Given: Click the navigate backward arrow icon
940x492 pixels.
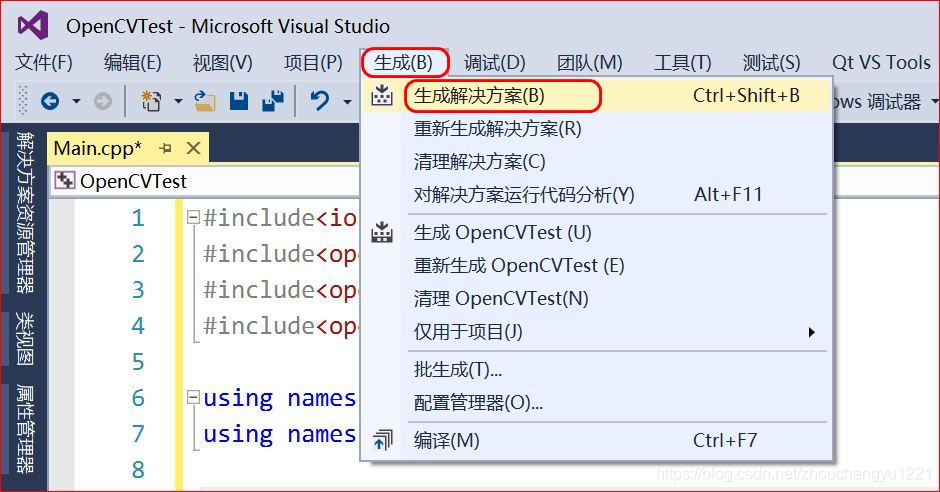Looking at the screenshot, I should point(50,101).
